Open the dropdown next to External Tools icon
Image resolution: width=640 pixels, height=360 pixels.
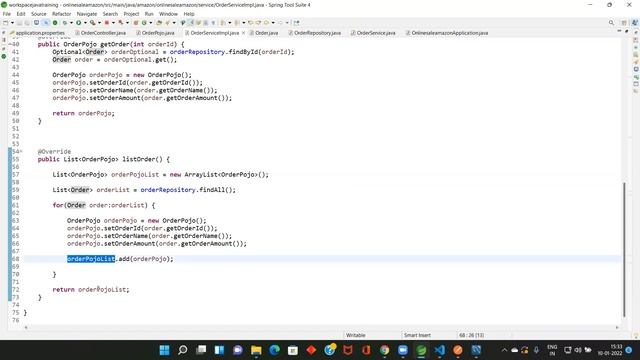(99, 23)
